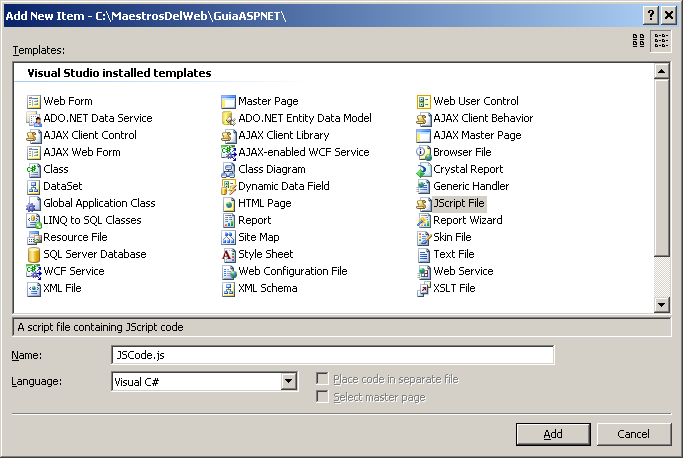Choose the Browser File icon

424,152
